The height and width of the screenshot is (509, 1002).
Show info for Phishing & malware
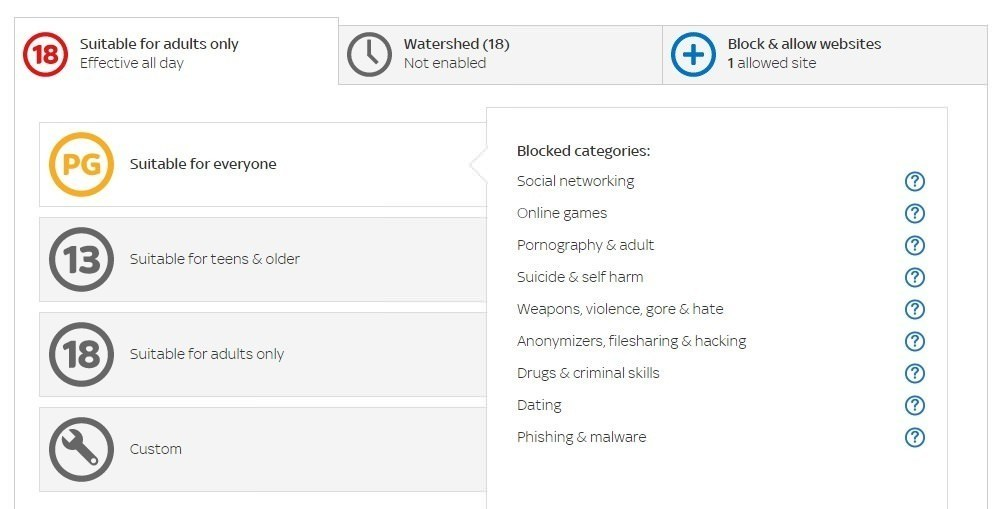pos(914,437)
